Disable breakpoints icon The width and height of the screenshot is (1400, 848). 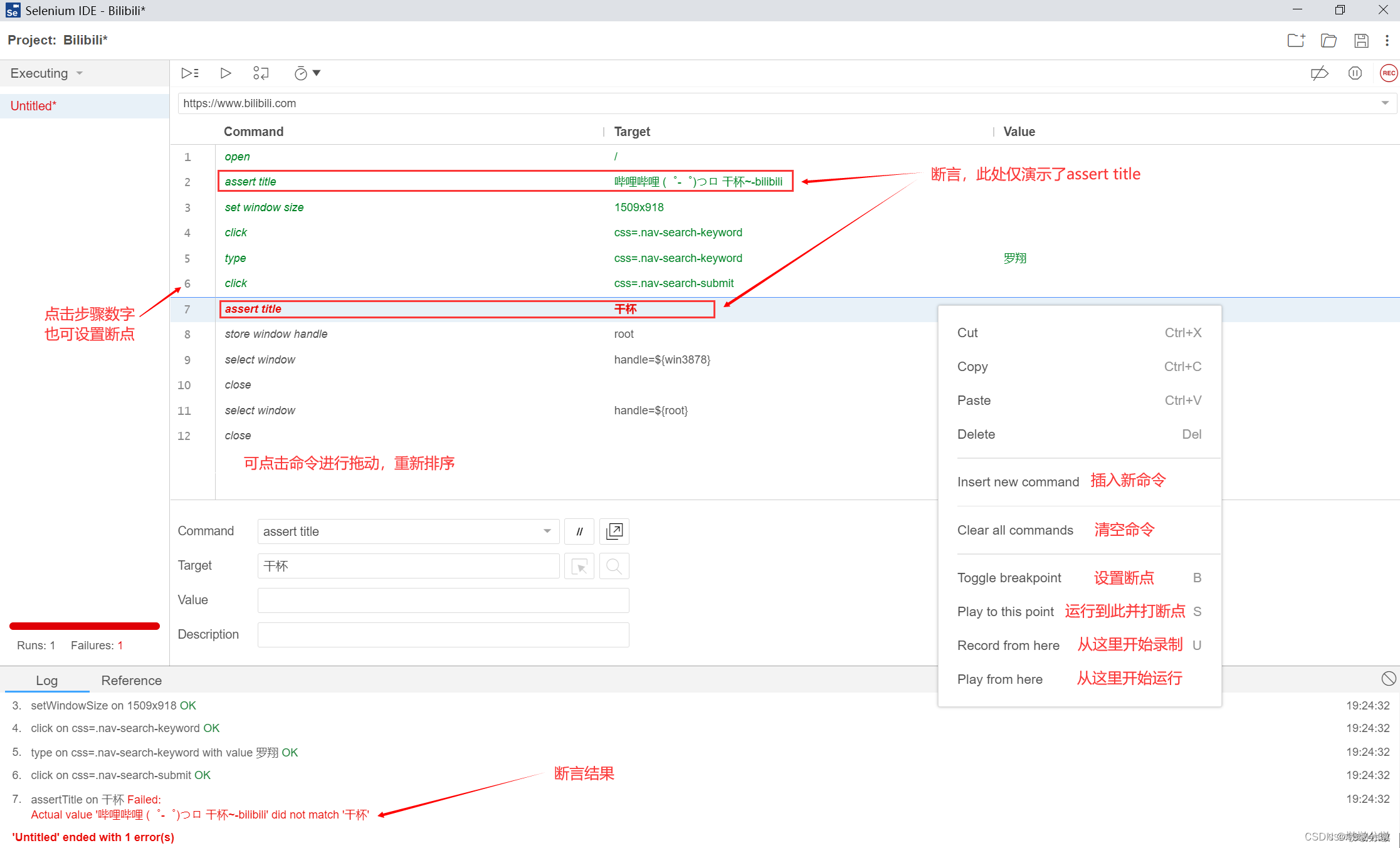pyautogui.click(x=1319, y=73)
